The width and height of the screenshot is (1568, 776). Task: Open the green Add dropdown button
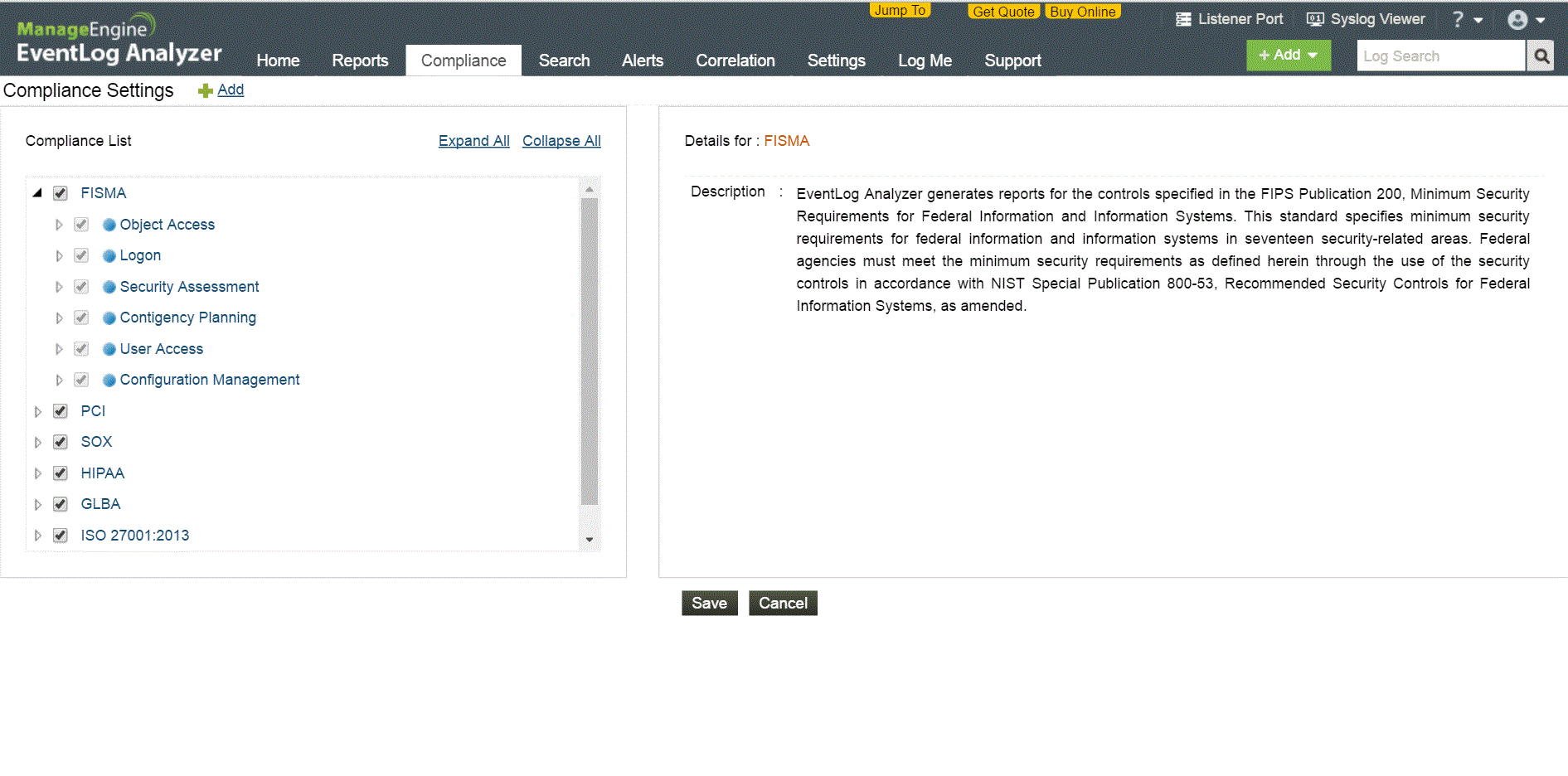(1289, 56)
